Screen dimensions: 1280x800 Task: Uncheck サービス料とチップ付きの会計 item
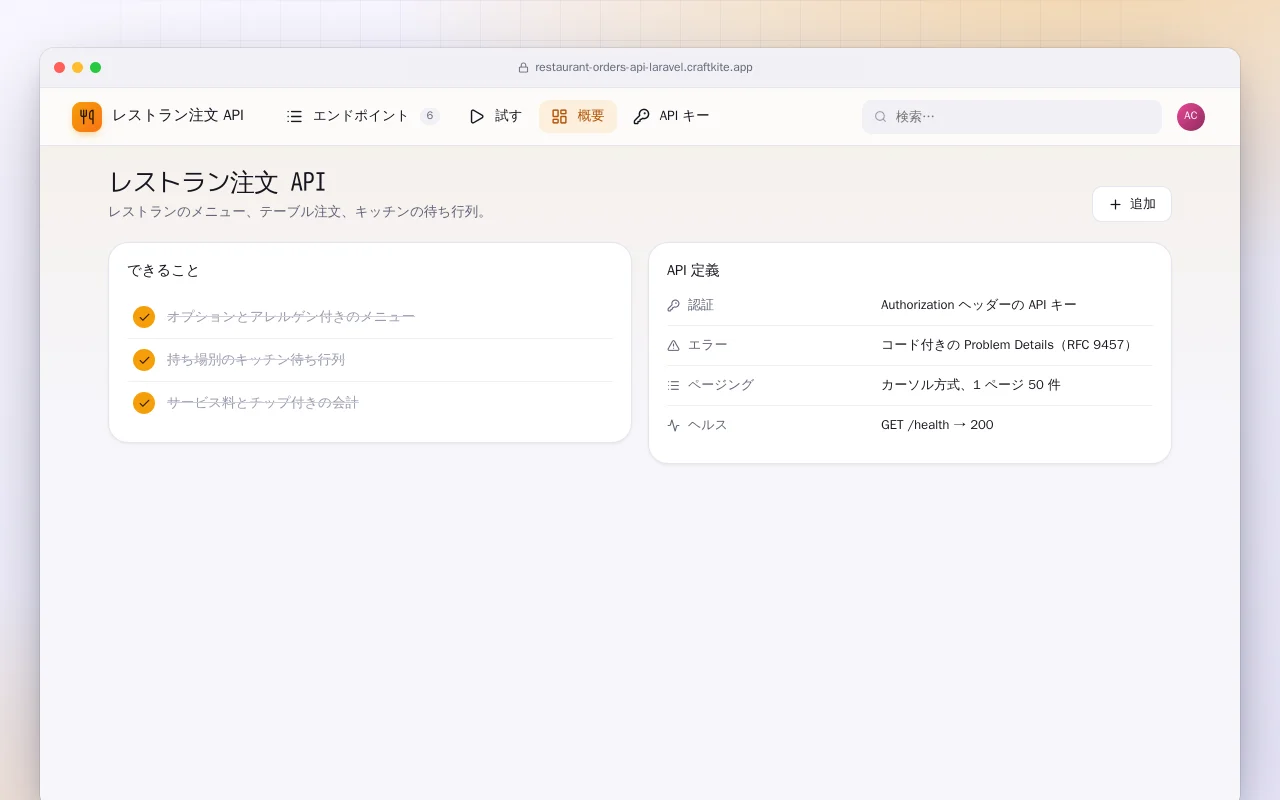pos(144,403)
